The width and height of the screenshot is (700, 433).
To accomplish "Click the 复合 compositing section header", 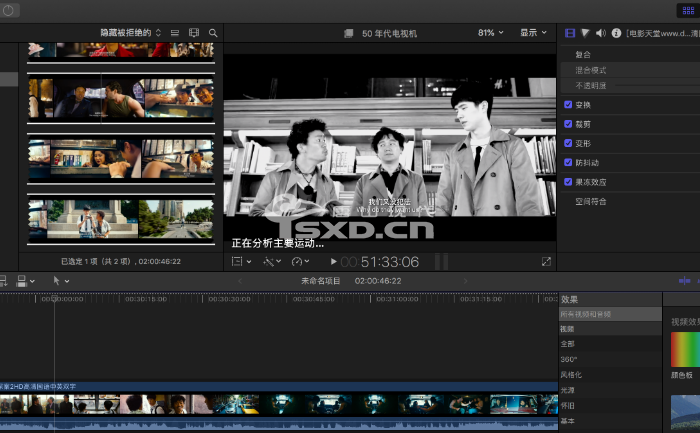I will click(x=583, y=54).
